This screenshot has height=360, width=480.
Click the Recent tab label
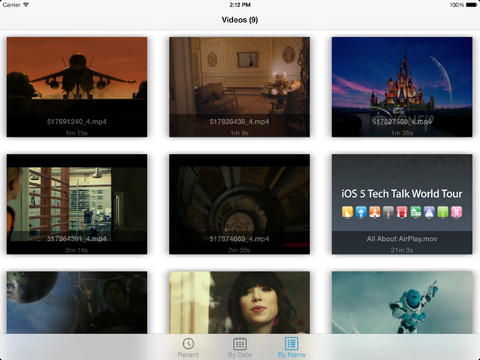[188, 355]
